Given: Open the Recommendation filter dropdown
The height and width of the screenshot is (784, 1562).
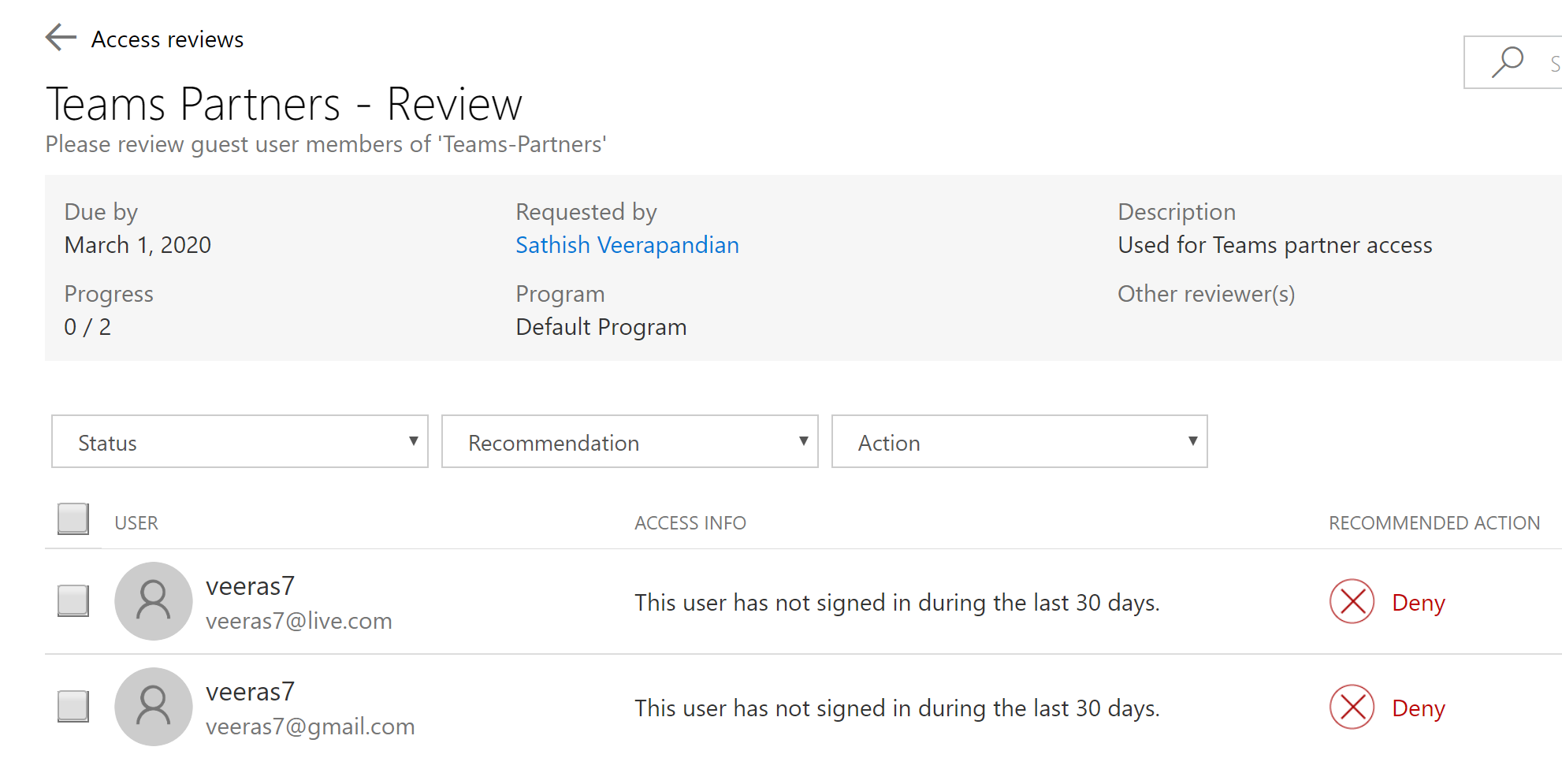Looking at the screenshot, I should click(x=630, y=442).
